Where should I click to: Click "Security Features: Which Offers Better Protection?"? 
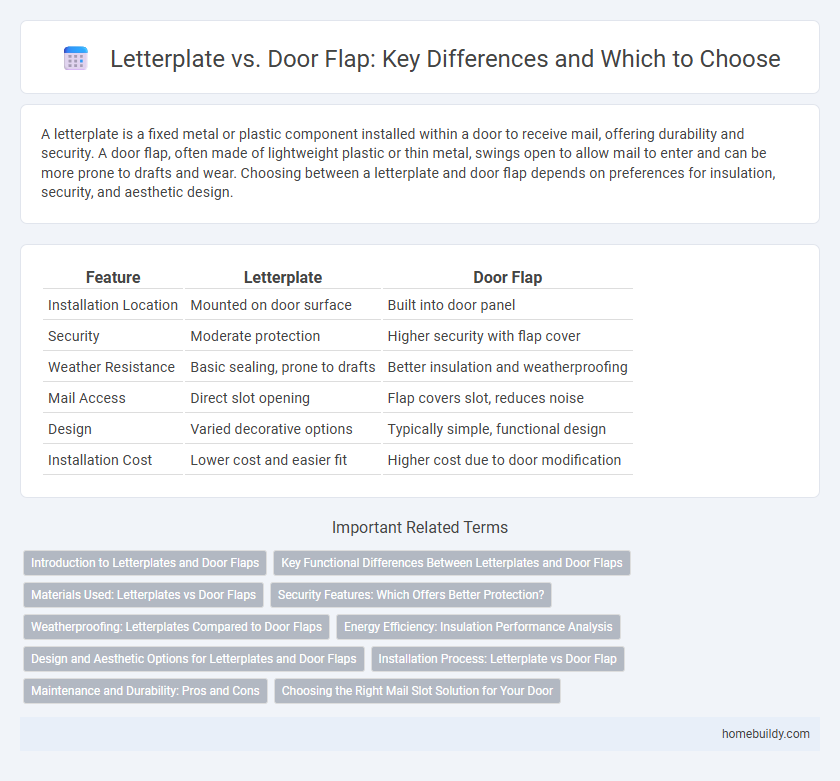(x=410, y=595)
